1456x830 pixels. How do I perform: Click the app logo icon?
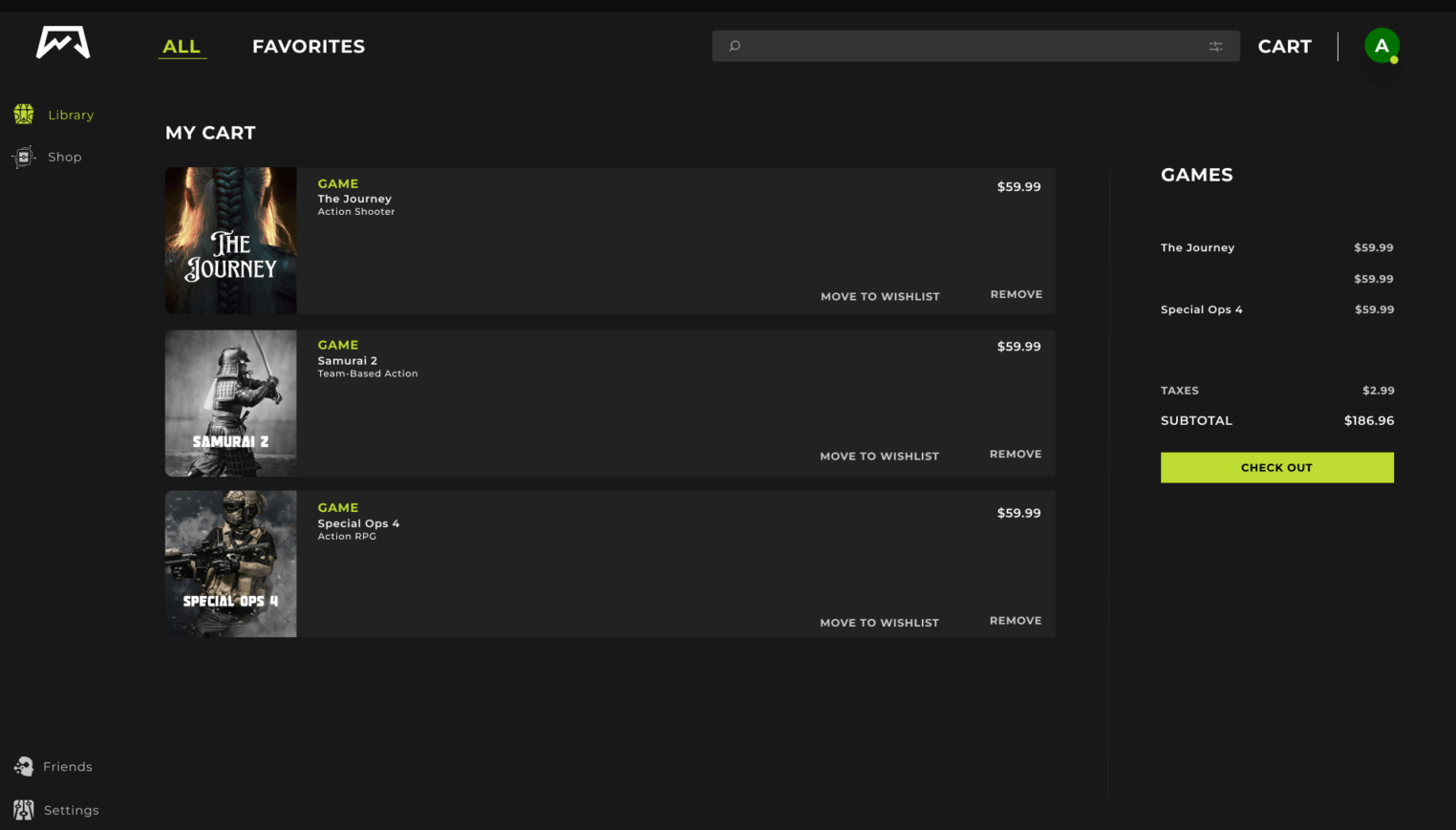[63, 43]
